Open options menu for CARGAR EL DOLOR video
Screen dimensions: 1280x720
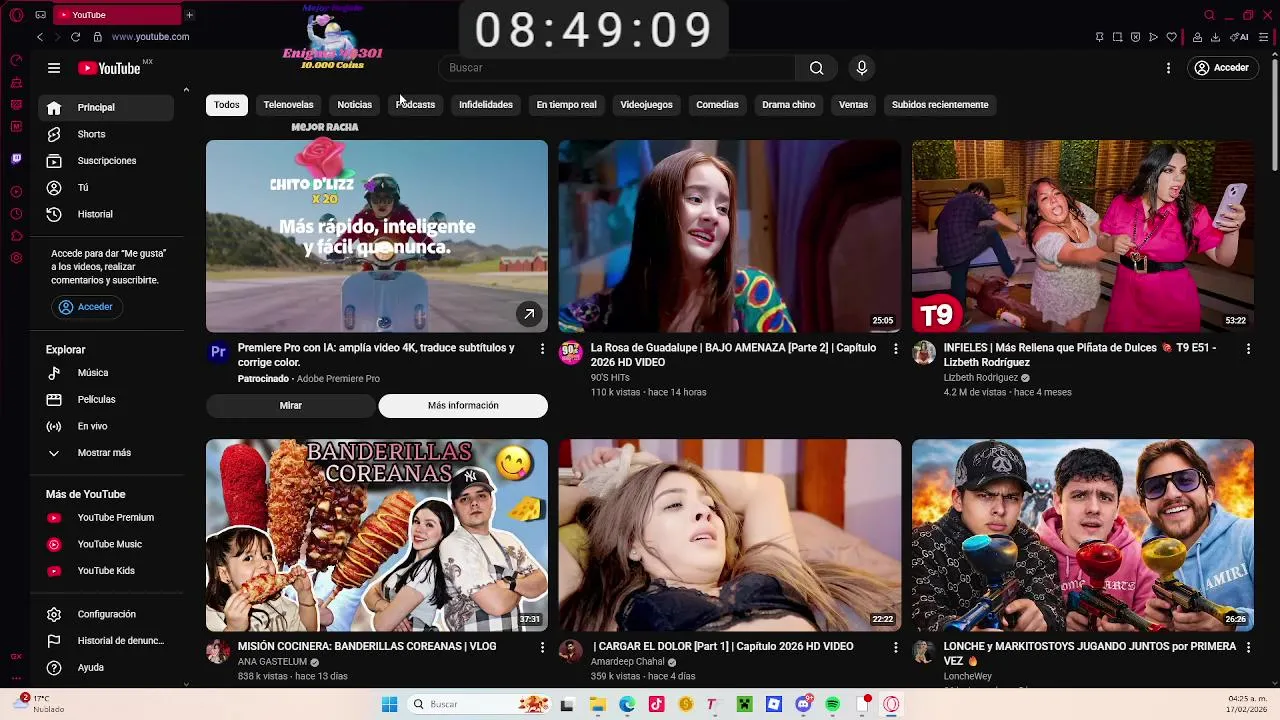pyautogui.click(x=895, y=648)
